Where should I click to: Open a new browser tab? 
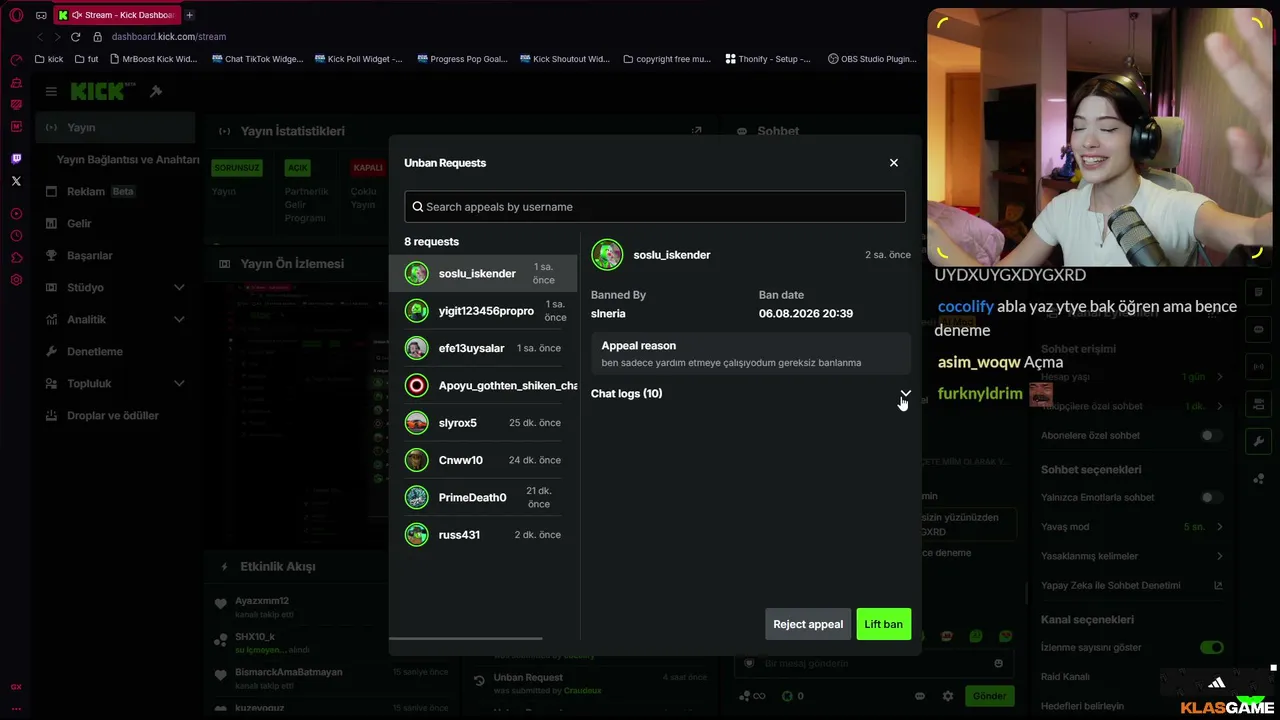coord(189,15)
